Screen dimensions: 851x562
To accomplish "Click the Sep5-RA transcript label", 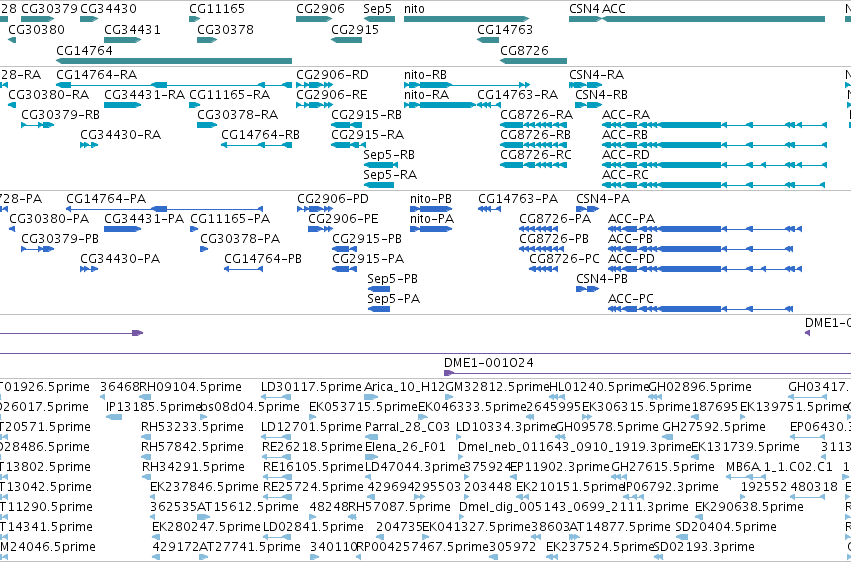I will pos(390,175).
